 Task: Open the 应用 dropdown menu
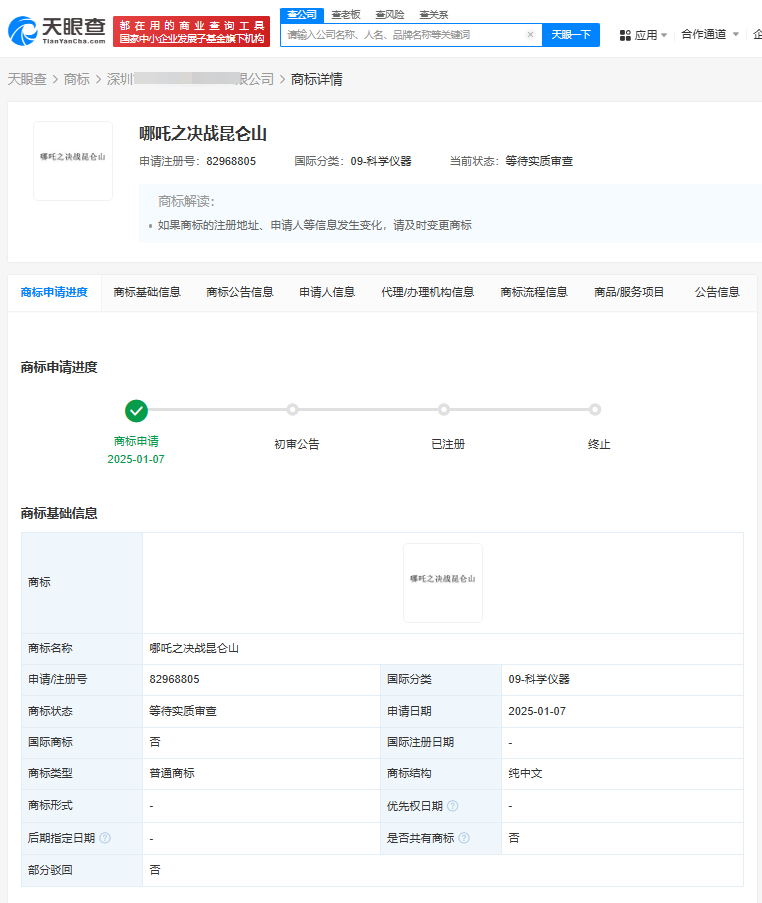click(645, 35)
